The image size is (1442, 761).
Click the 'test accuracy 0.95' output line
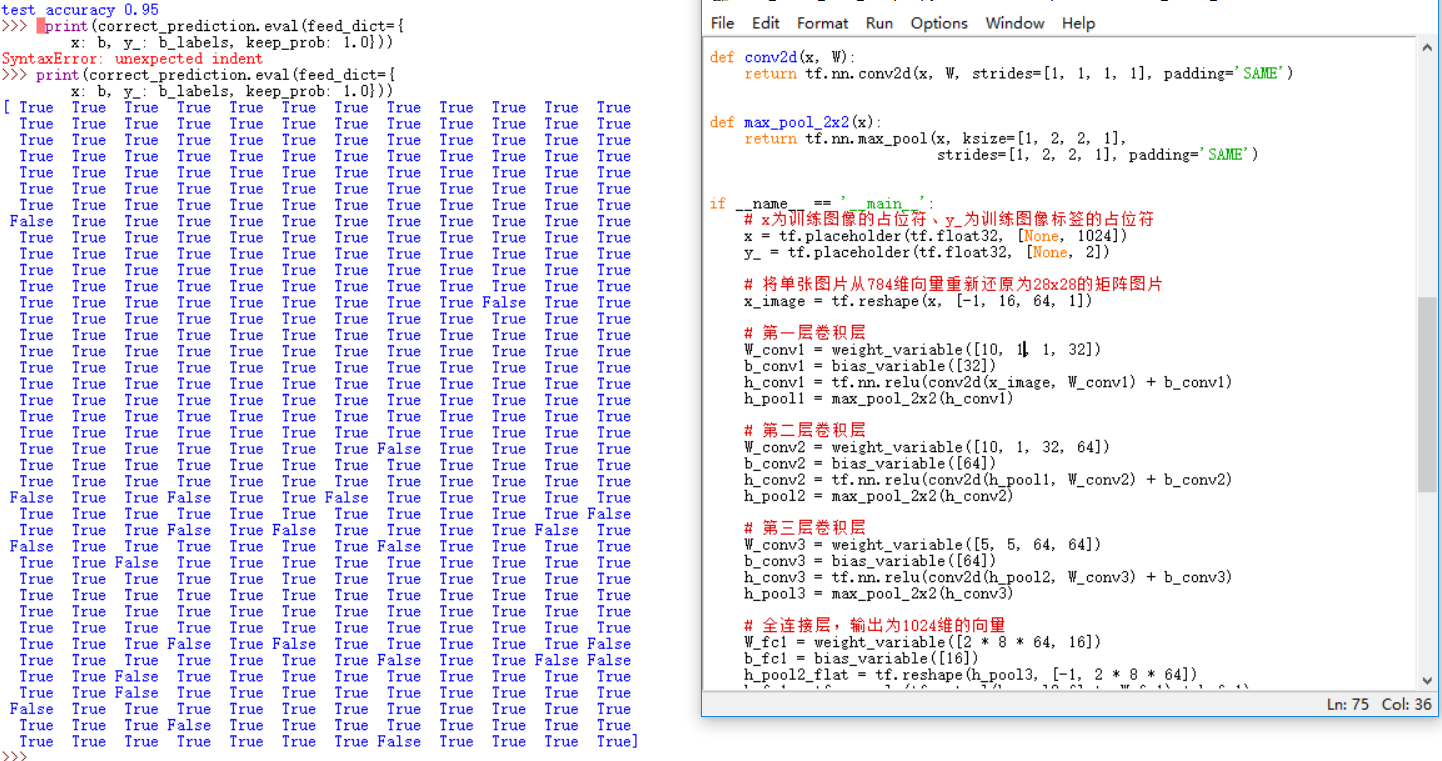[80, 9]
